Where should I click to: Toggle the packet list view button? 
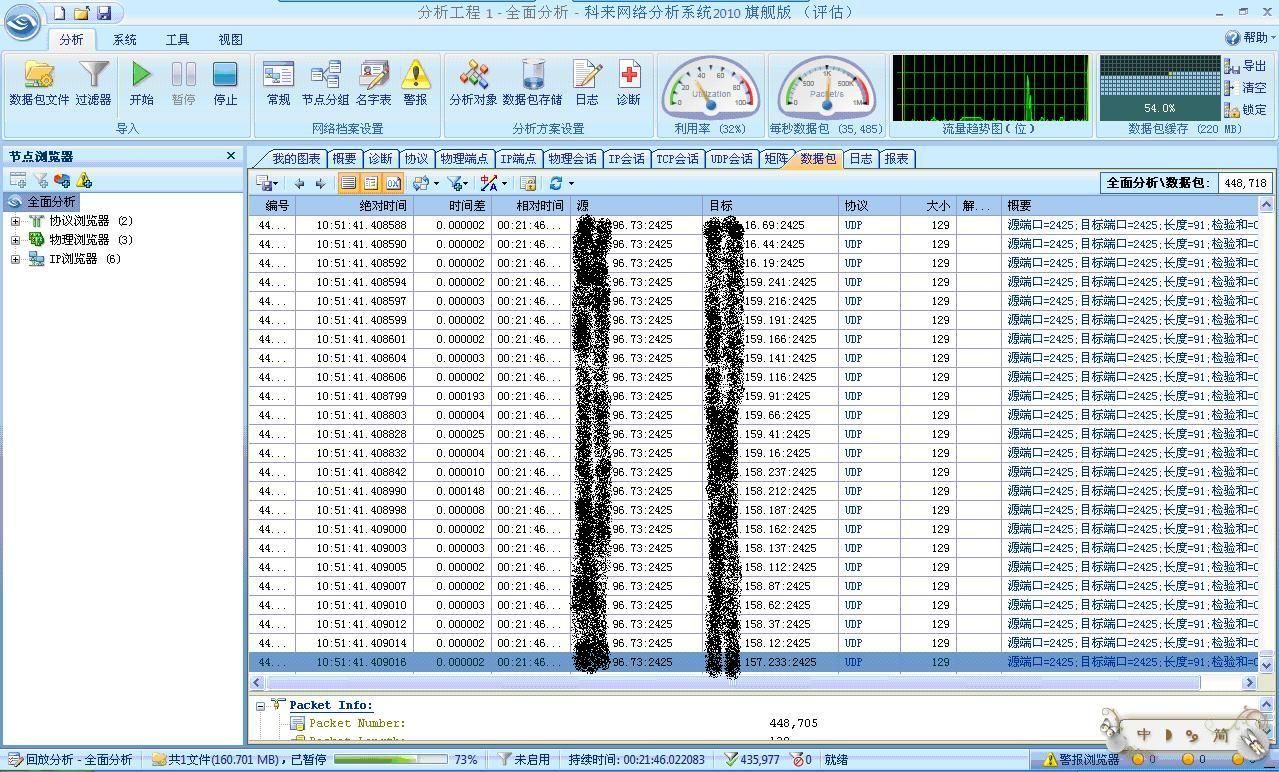pos(348,183)
